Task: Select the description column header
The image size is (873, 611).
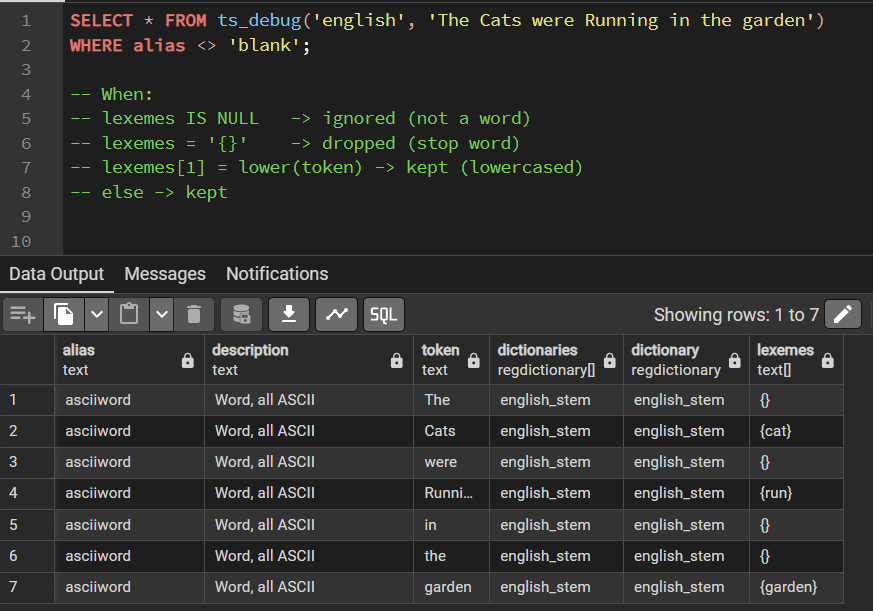Action: tap(309, 360)
